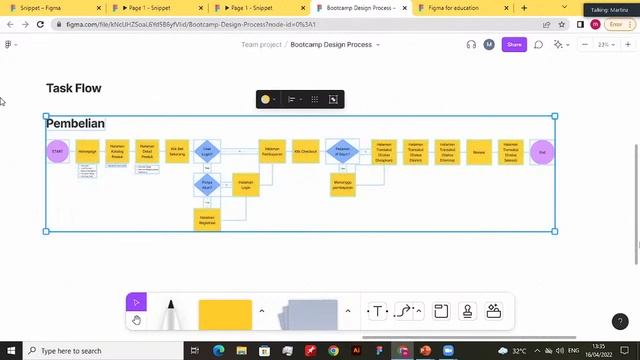Open Microsoft Edge from the taskbar
640x360 pixels.
[219, 351]
